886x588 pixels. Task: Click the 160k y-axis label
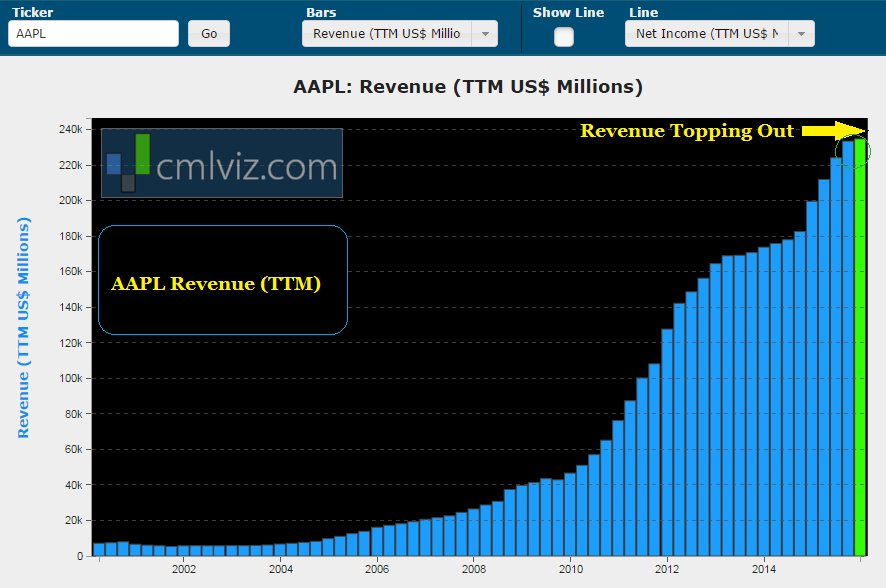(71, 272)
